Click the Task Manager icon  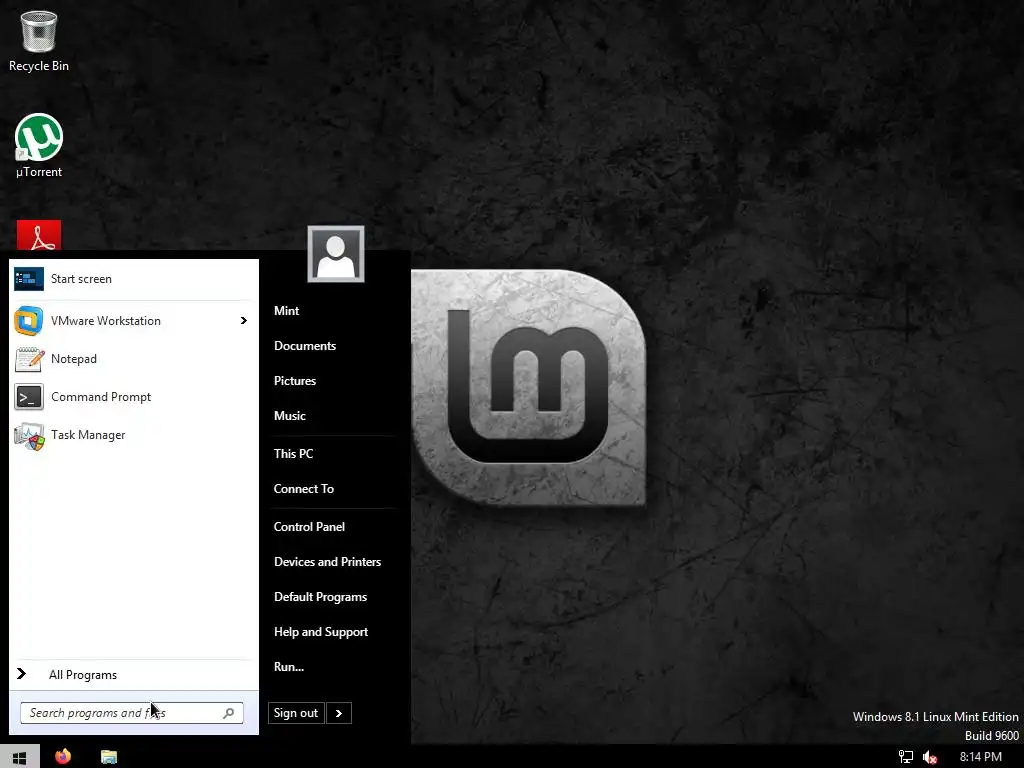[29, 436]
